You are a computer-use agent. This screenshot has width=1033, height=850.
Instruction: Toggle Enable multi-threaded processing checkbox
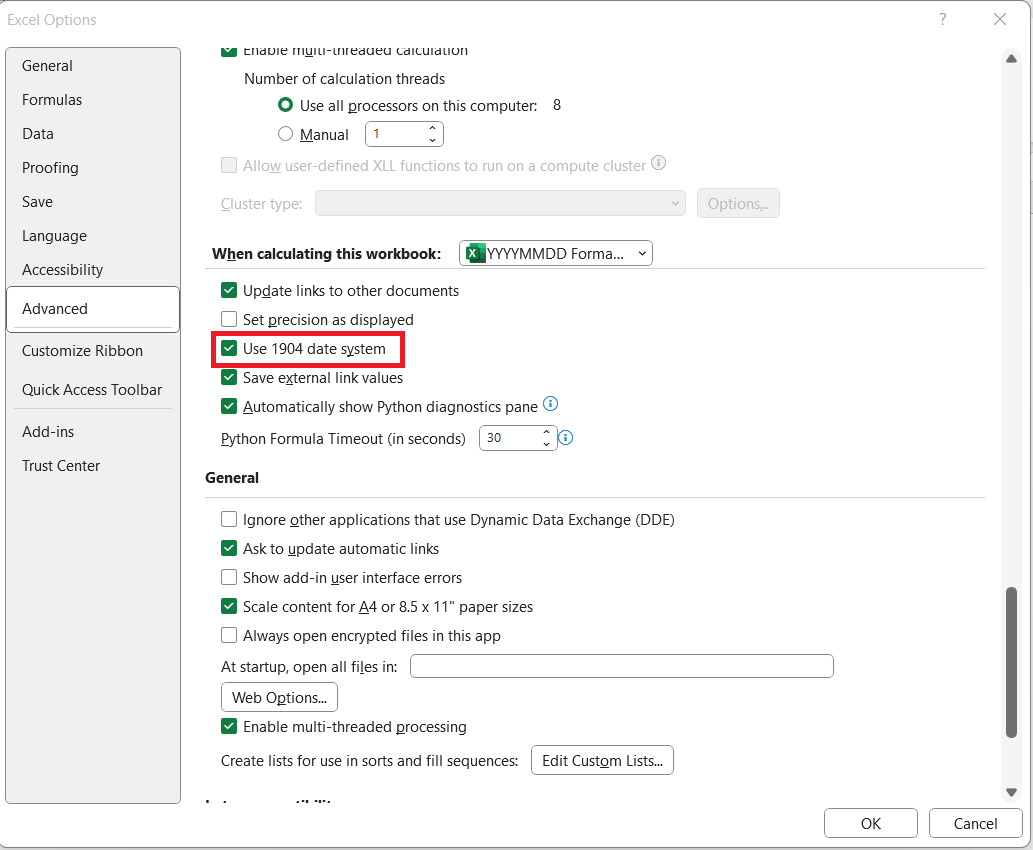click(x=229, y=727)
